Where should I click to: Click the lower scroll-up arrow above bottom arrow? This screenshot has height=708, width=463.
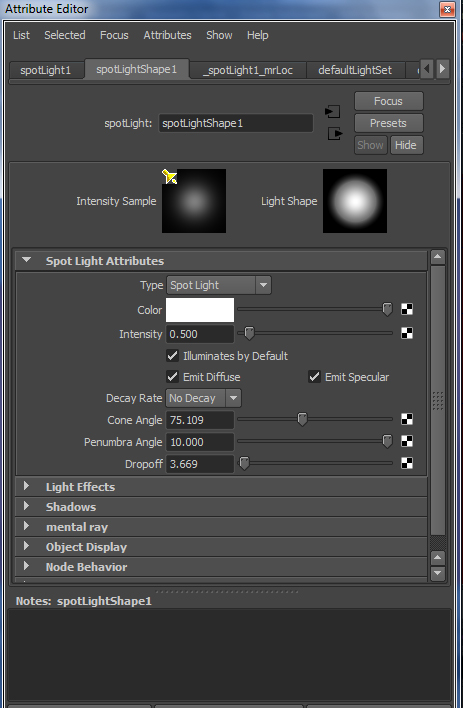(x=437, y=558)
